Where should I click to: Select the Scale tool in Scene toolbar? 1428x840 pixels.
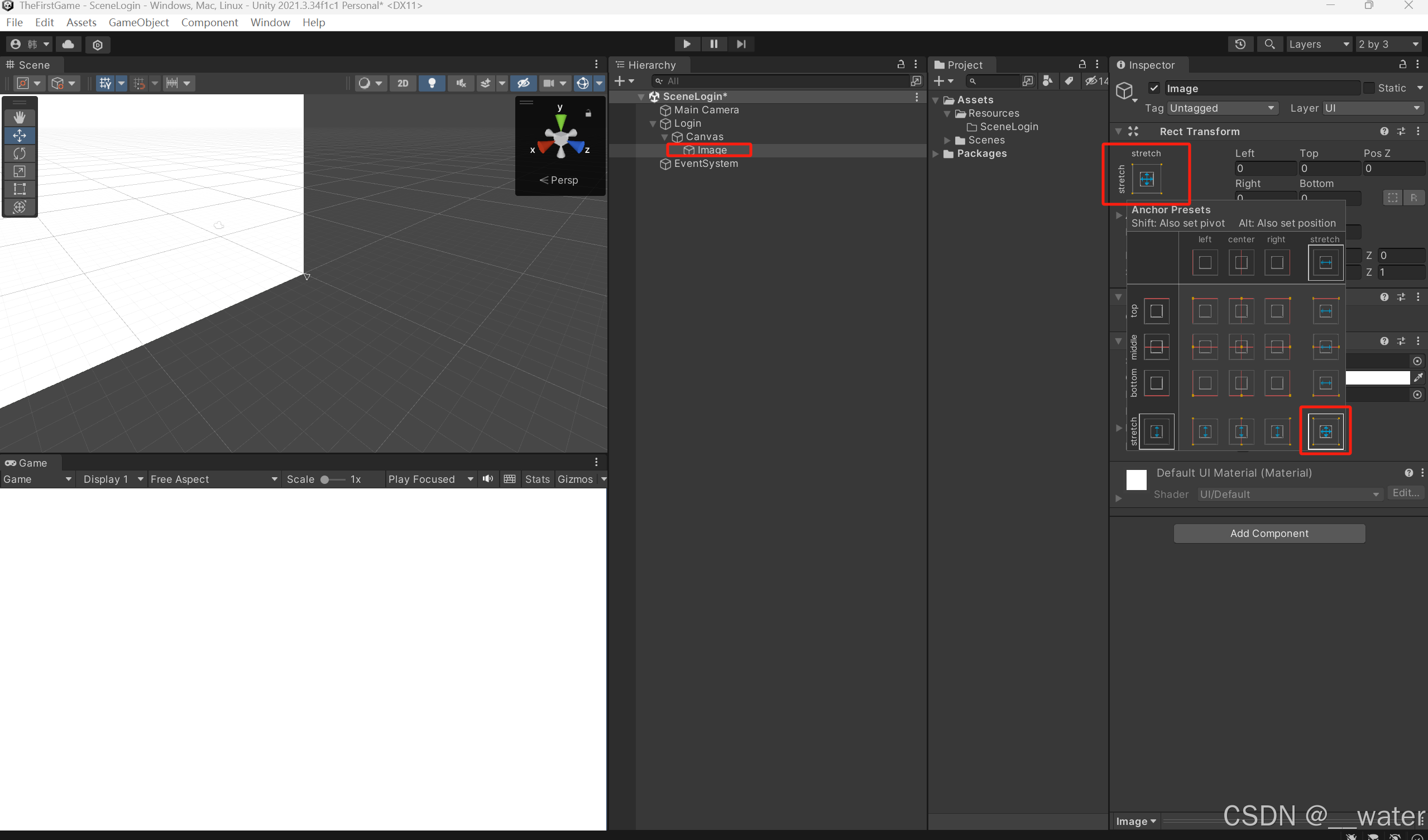click(x=20, y=171)
